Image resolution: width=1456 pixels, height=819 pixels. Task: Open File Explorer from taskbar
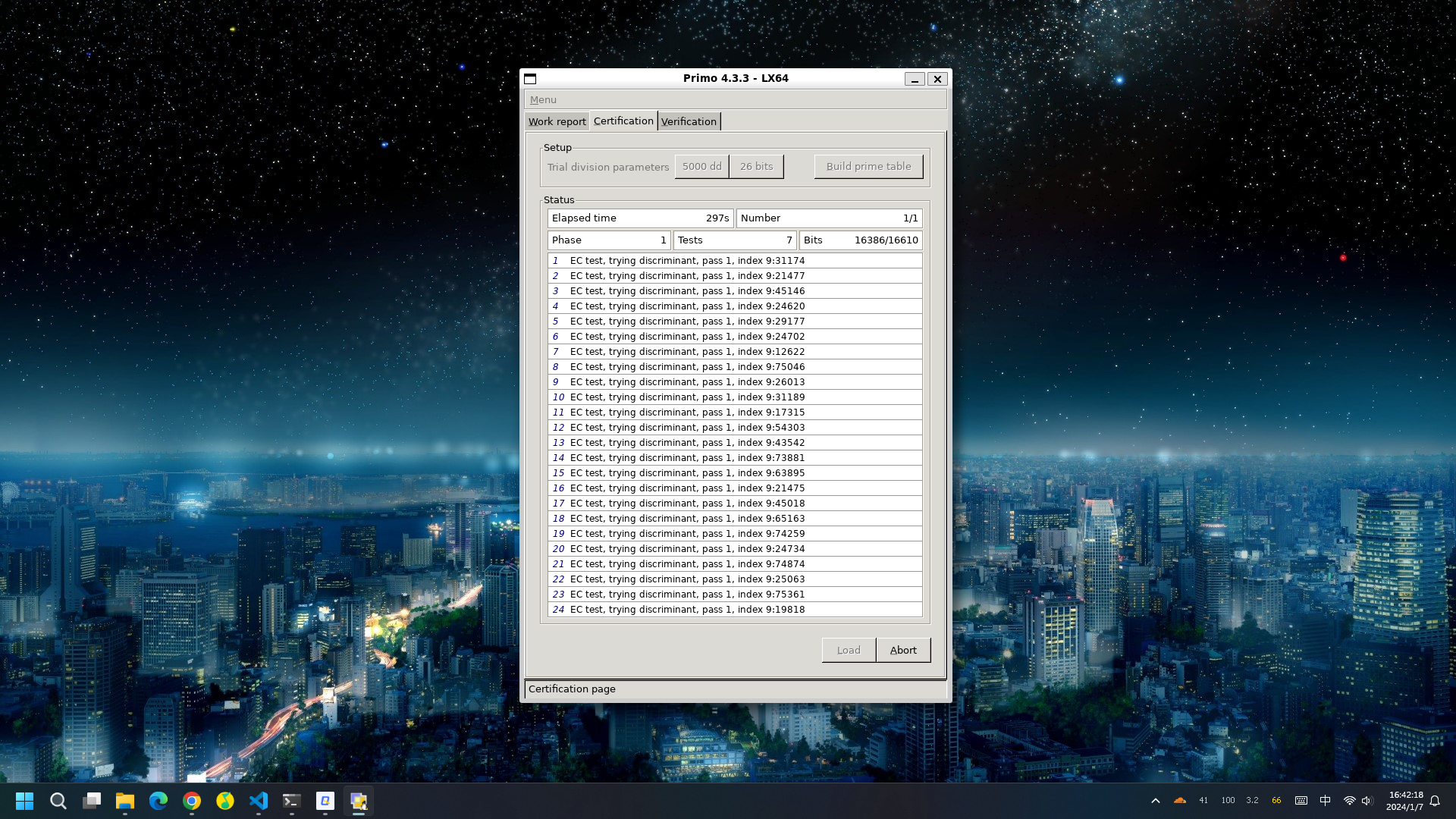pos(125,801)
